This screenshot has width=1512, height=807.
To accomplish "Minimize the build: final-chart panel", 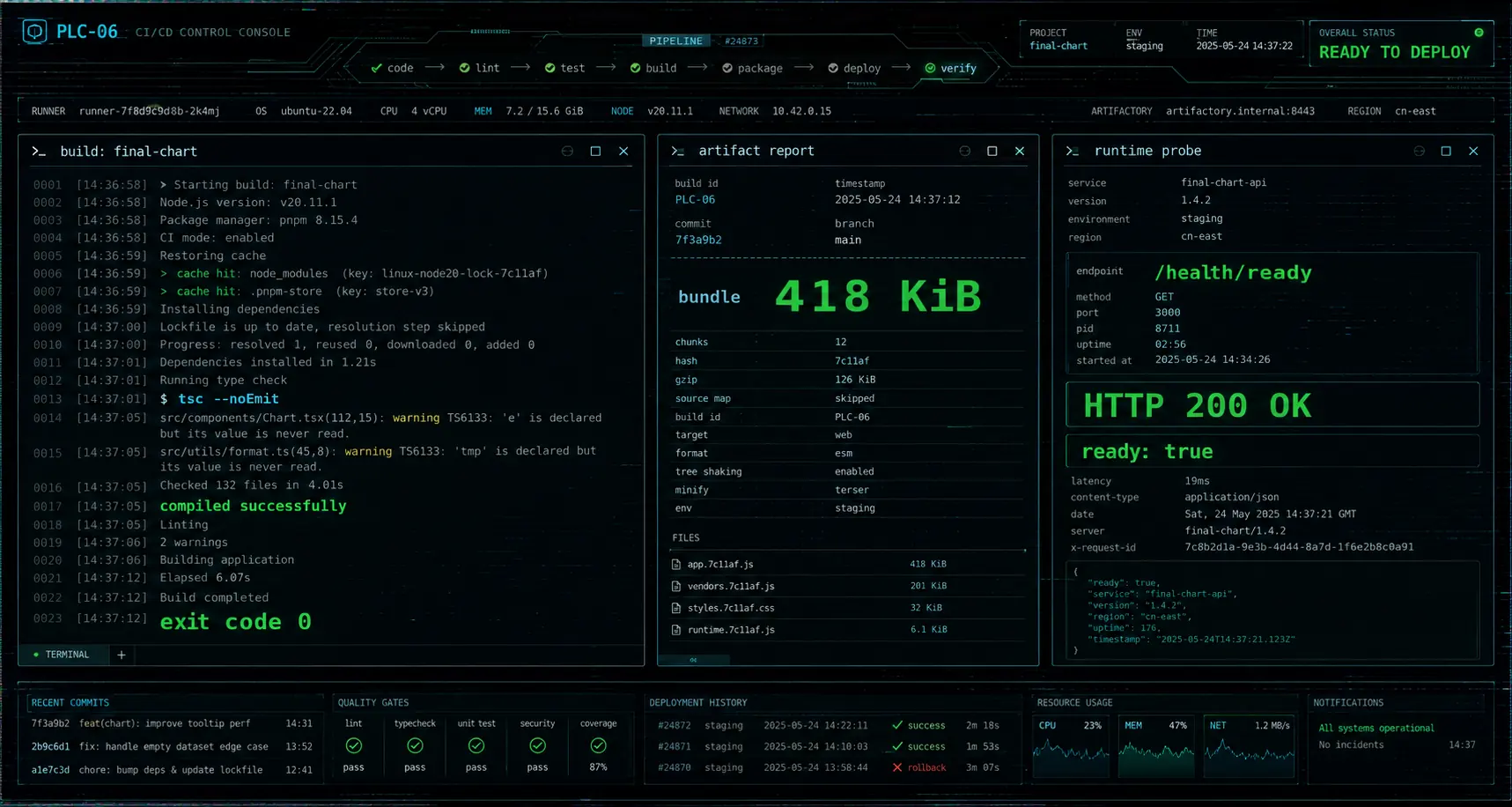I will click(567, 152).
